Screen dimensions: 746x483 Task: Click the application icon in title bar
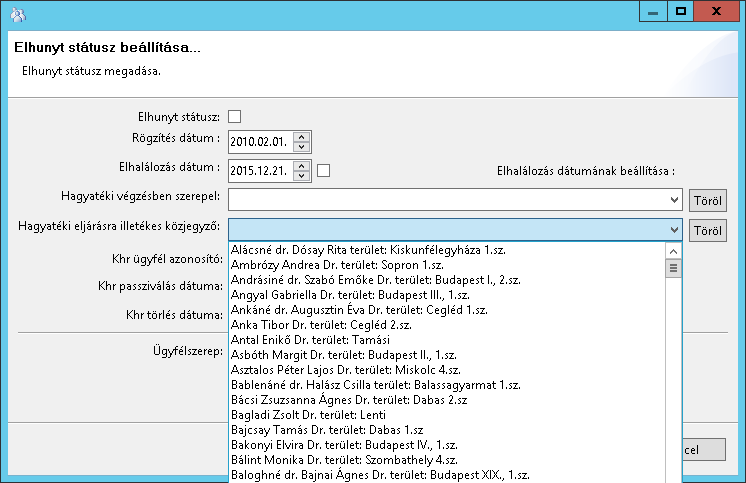[x=17, y=13]
